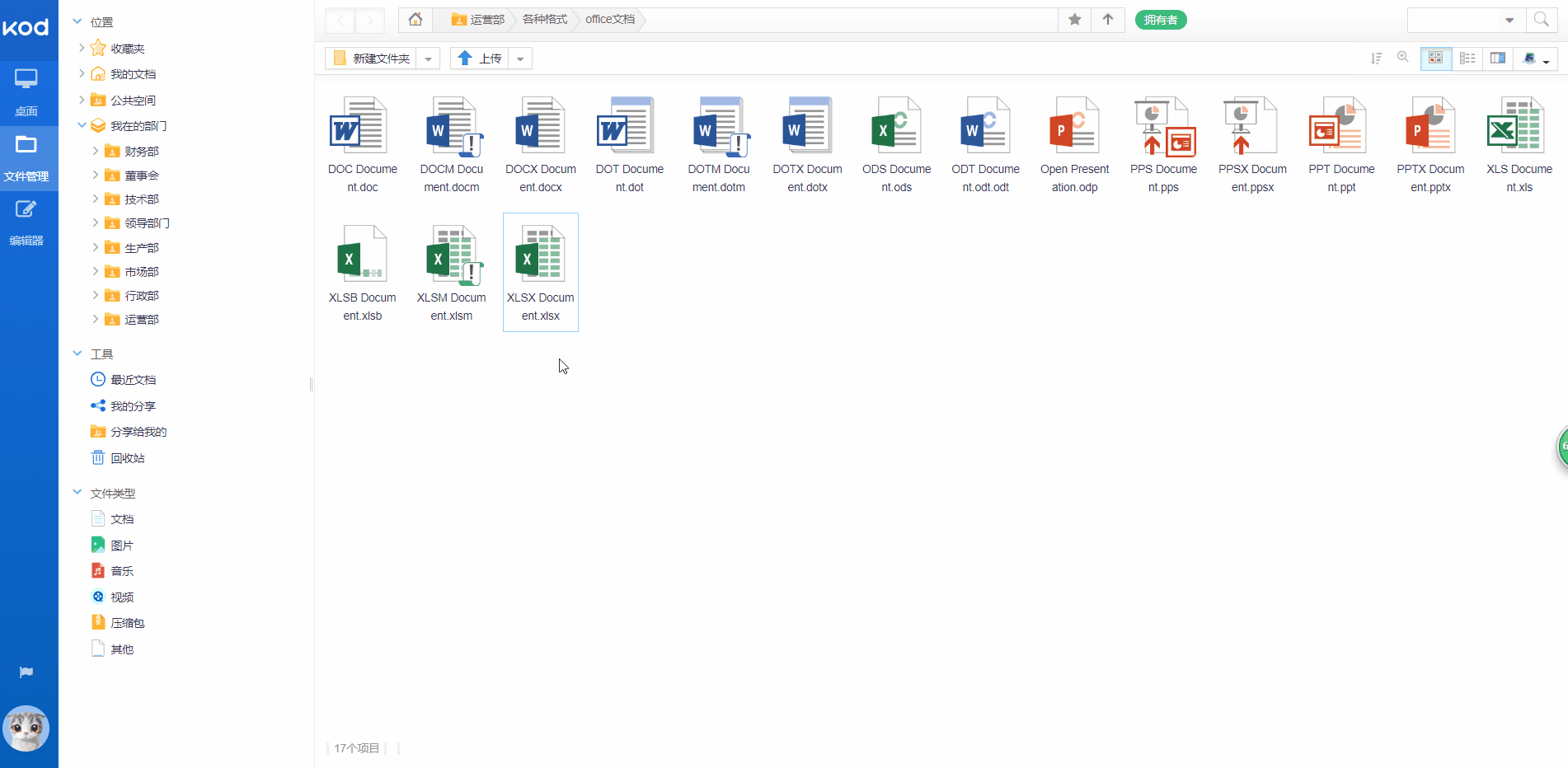Viewport: 1568px width, 768px height.
Task: Click the 新建文件夹 button
Action: [371, 59]
